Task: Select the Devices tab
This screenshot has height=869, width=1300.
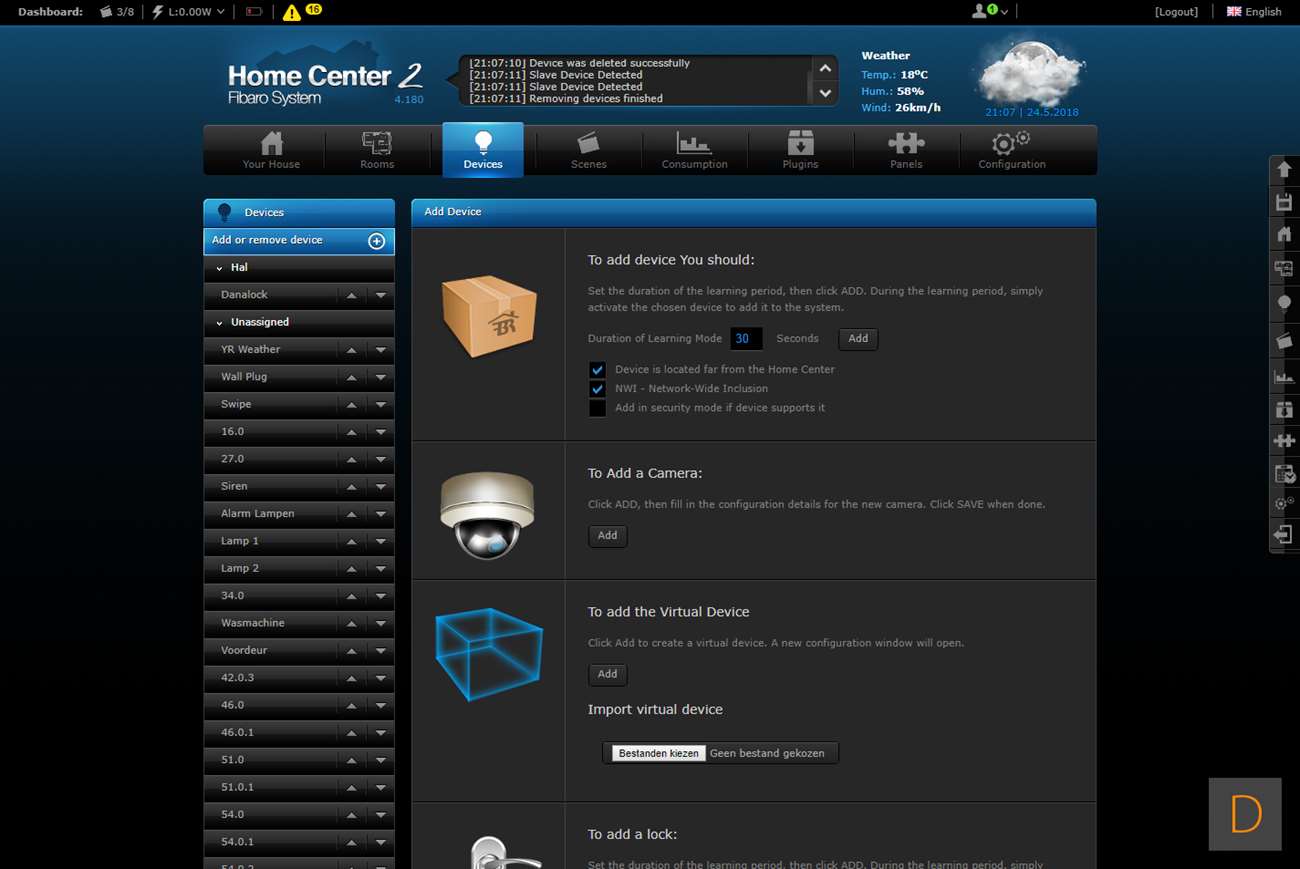Action: (483, 150)
